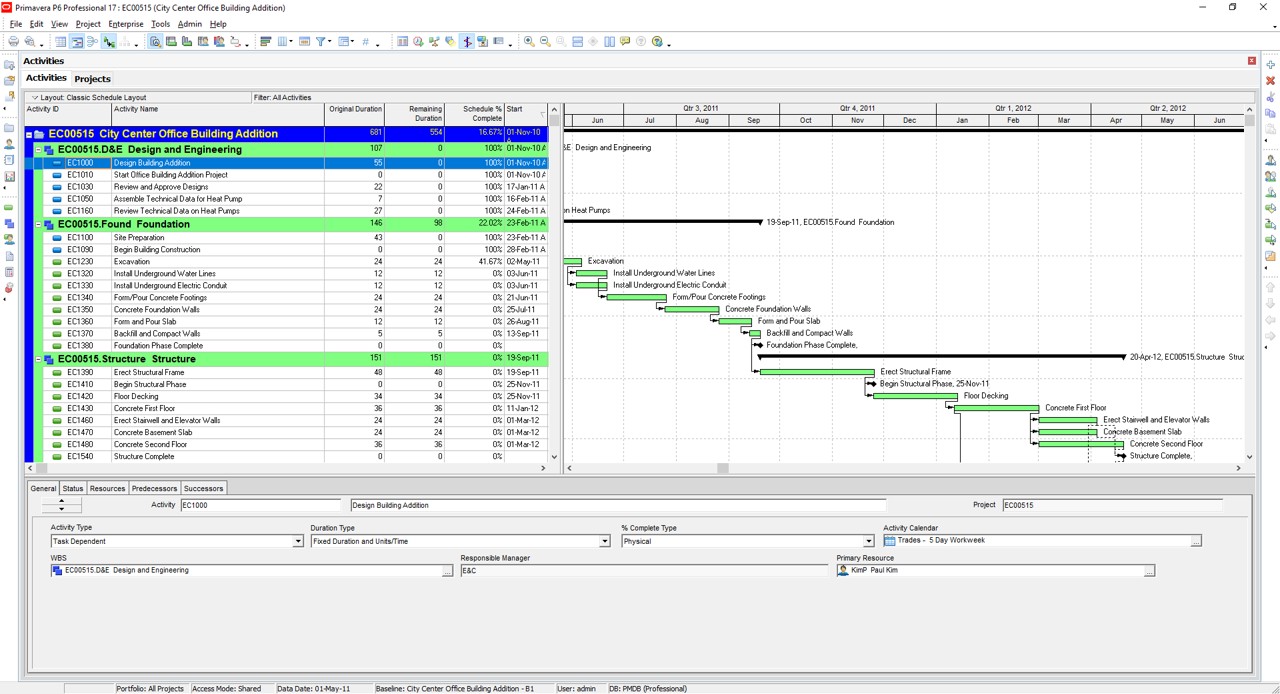The height and width of the screenshot is (694, 1280).
Task: Open the % Complete Type dropdown
Action: [868, 541]
